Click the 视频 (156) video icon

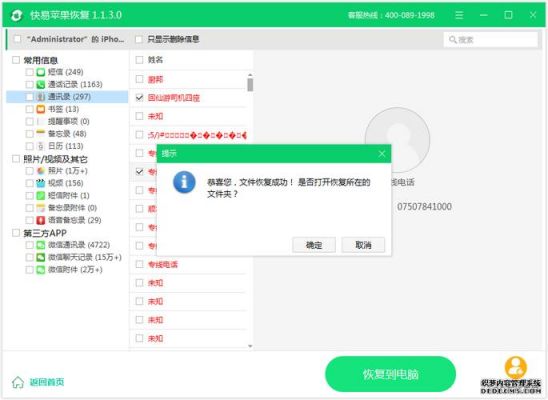click(x=41, y=183)
